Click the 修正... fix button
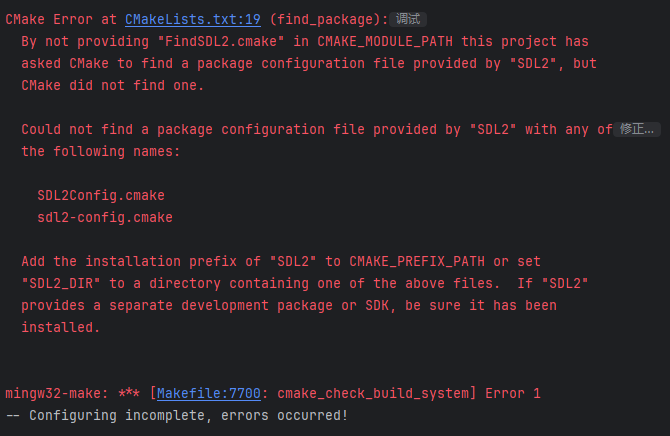This screenshot has width=670, height=436. [x=637, y=129]
